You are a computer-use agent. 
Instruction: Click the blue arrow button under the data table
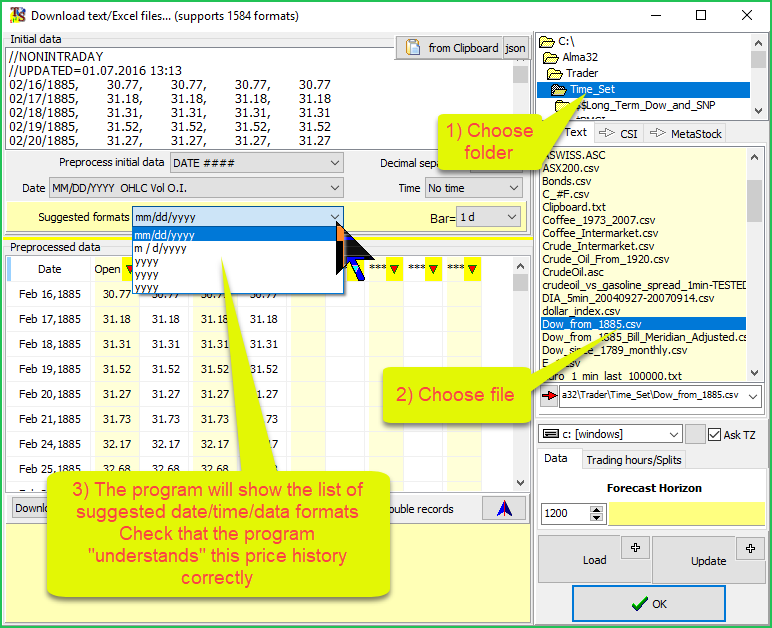click(503, 508)
